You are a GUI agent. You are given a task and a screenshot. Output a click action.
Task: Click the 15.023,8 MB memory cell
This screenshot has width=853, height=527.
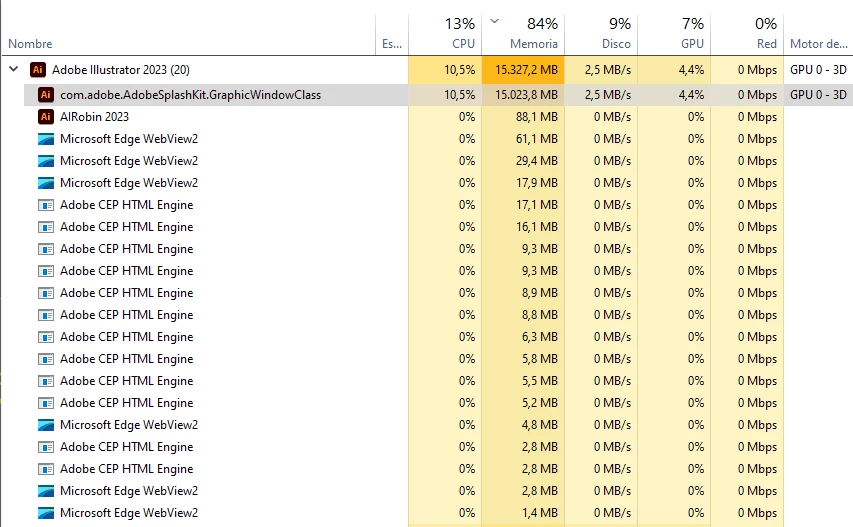pos(523,95)
